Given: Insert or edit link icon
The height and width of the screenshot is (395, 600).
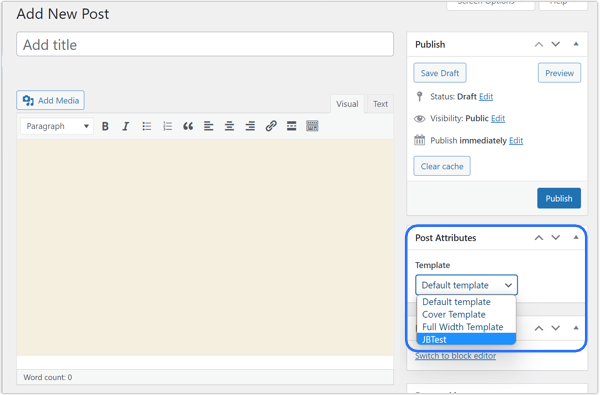Looking at the screenshot, I should (x=271, y=126).
